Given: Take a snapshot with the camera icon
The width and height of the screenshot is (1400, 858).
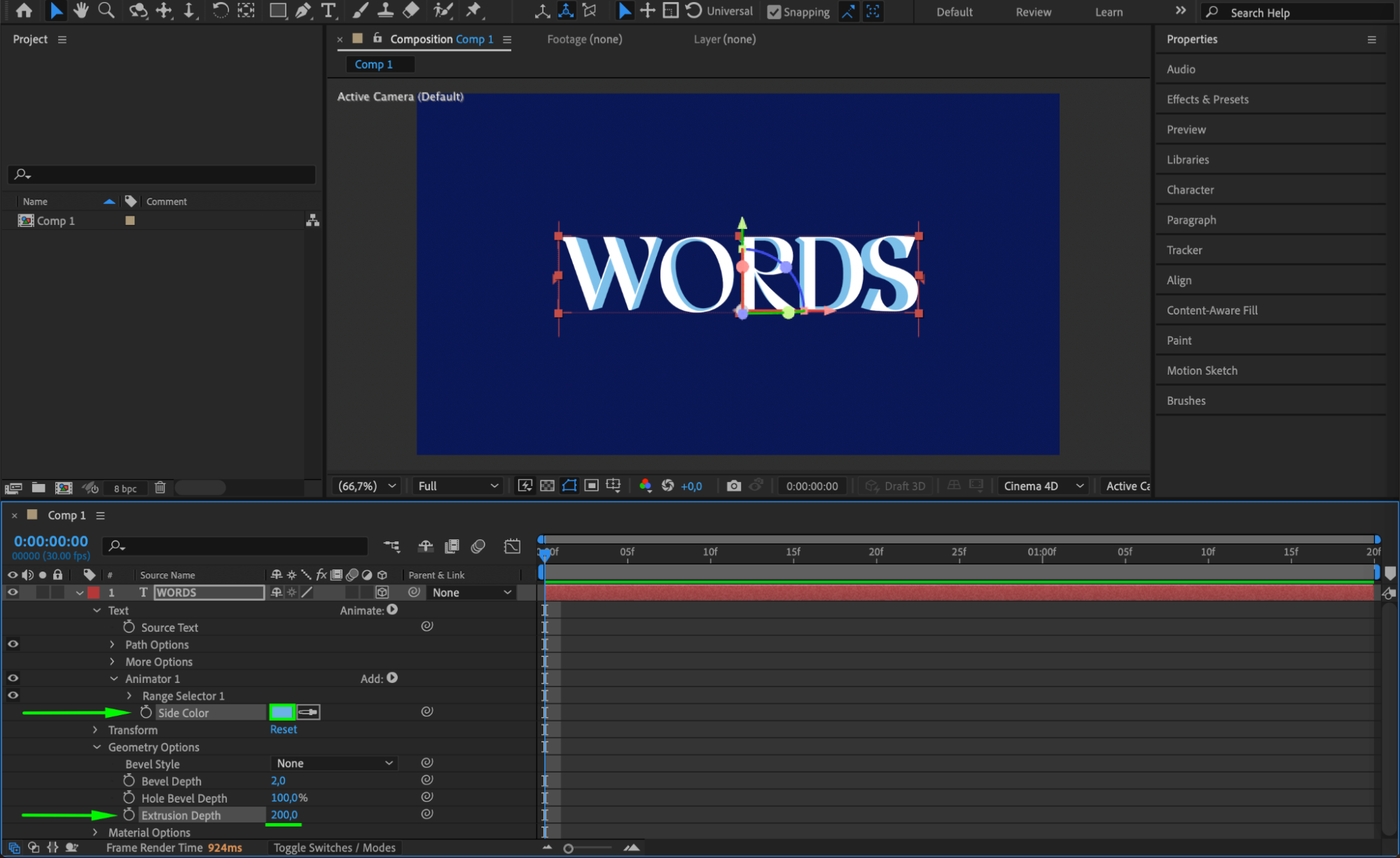Looking at the screenshot, I should pos(733,485).
